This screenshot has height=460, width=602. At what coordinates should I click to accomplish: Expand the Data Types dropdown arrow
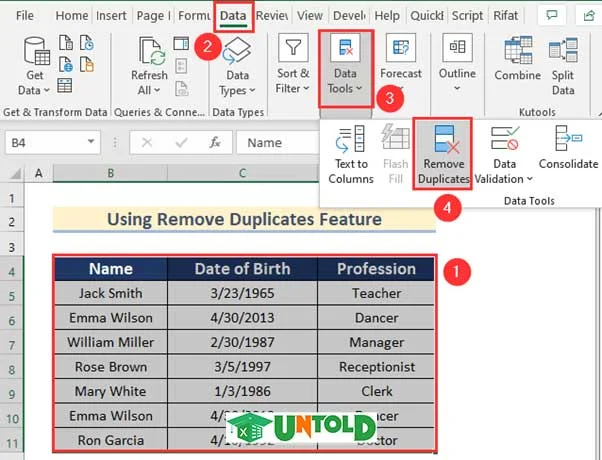(252, 91)
